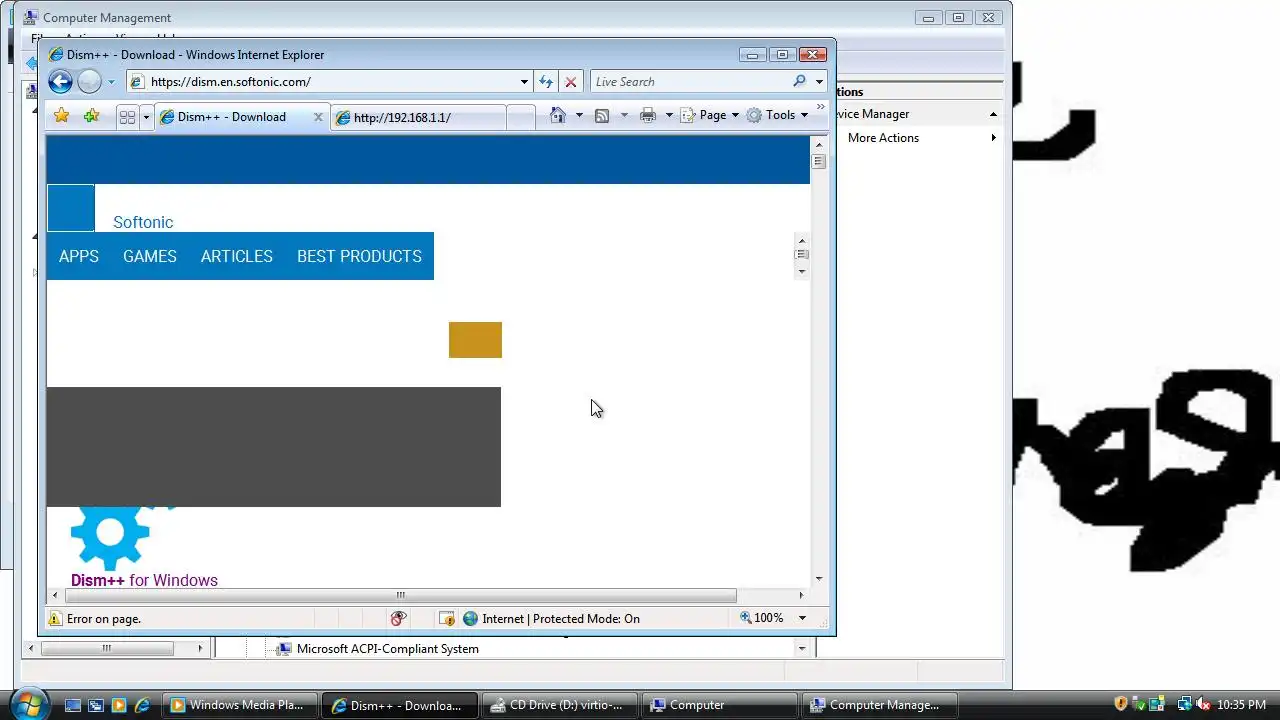Click the page vertical scrollbar down arrow

pyautogui.click(x=819, y=578)
